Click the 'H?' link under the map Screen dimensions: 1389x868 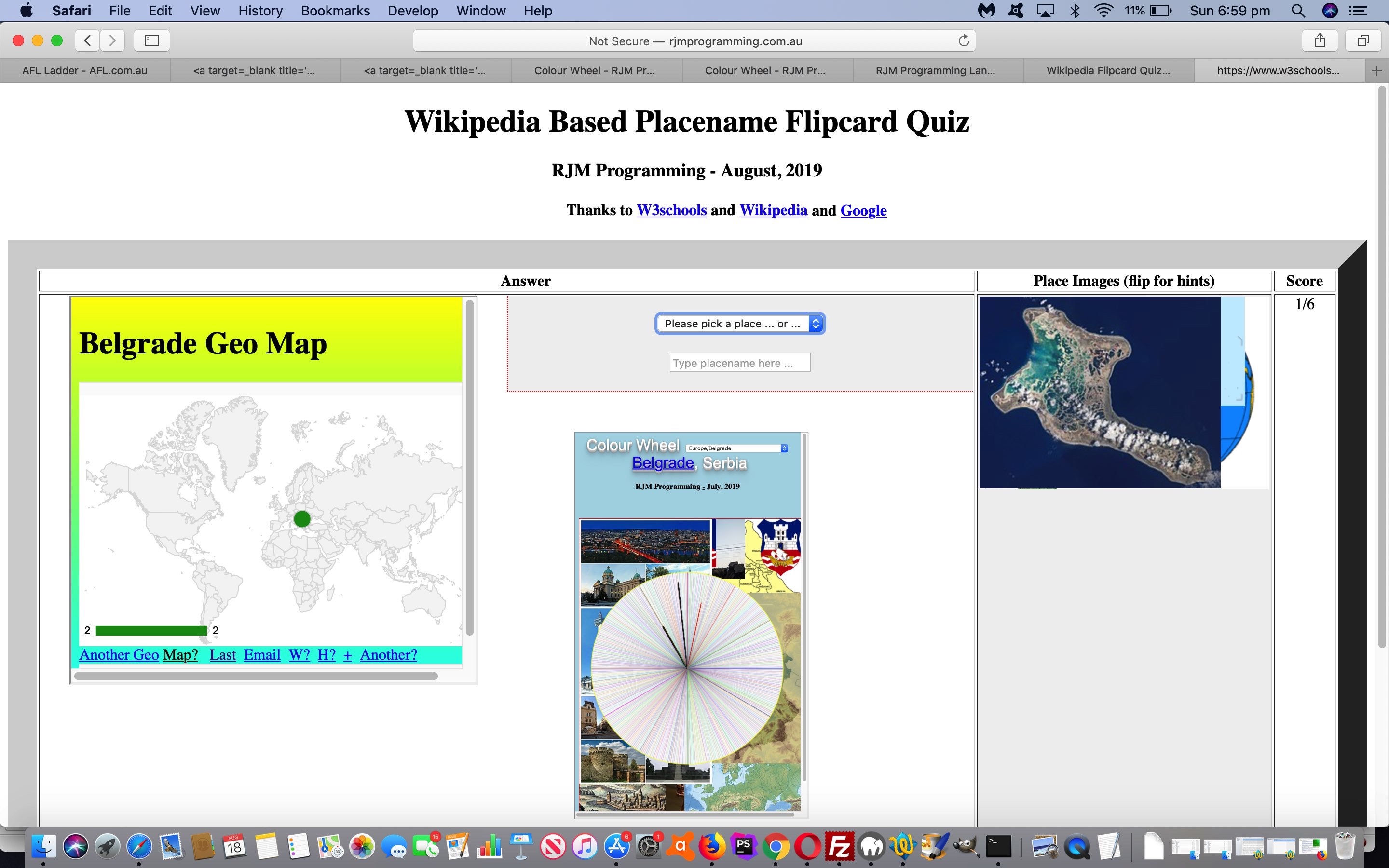pyautogui.click(x=327, y=654)
